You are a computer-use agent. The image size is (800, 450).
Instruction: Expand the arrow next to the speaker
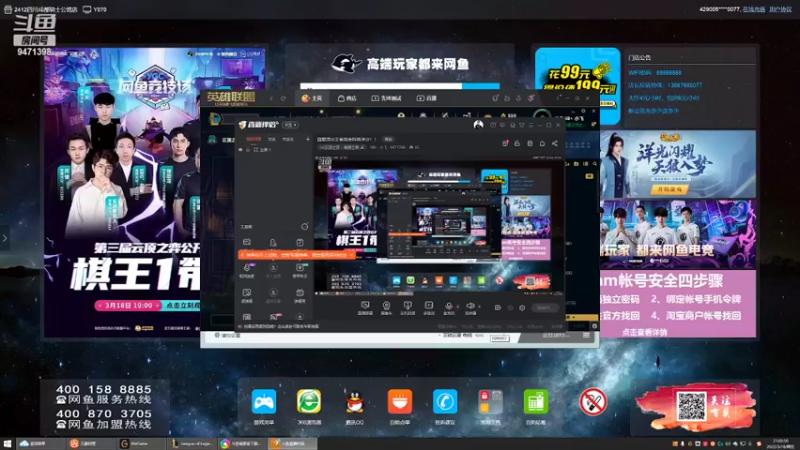click(479, 306)
